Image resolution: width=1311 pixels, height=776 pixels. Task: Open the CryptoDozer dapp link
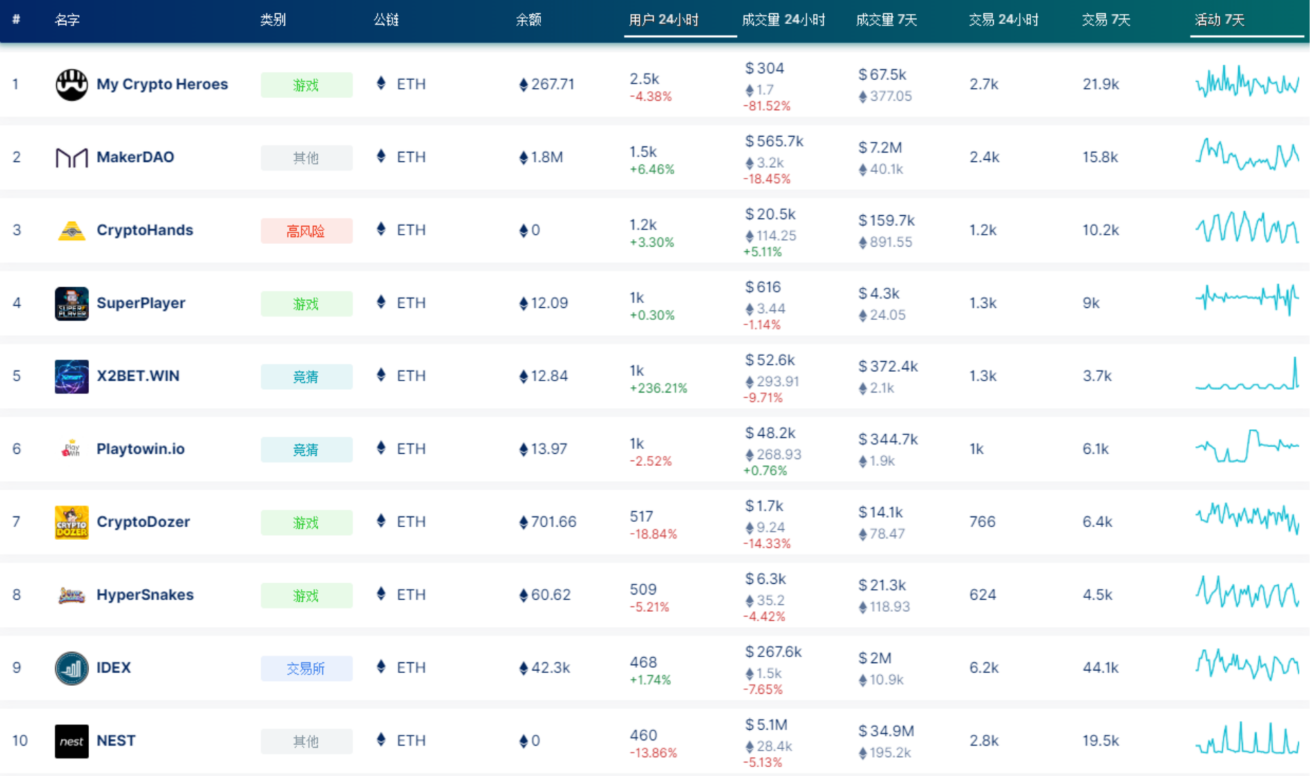tap(143, 522)
